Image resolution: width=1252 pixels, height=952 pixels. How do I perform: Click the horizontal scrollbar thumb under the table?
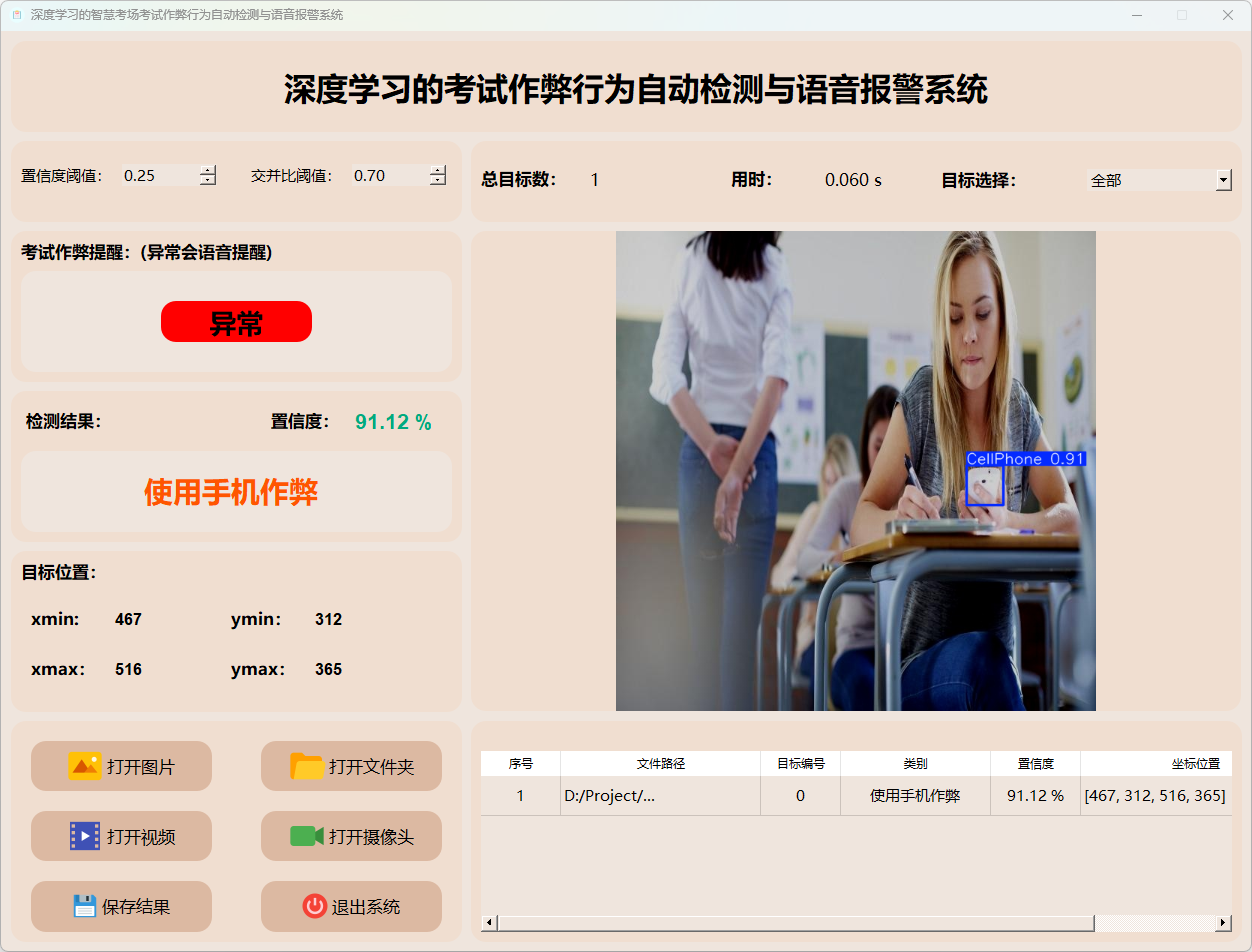tap(796, 922)
